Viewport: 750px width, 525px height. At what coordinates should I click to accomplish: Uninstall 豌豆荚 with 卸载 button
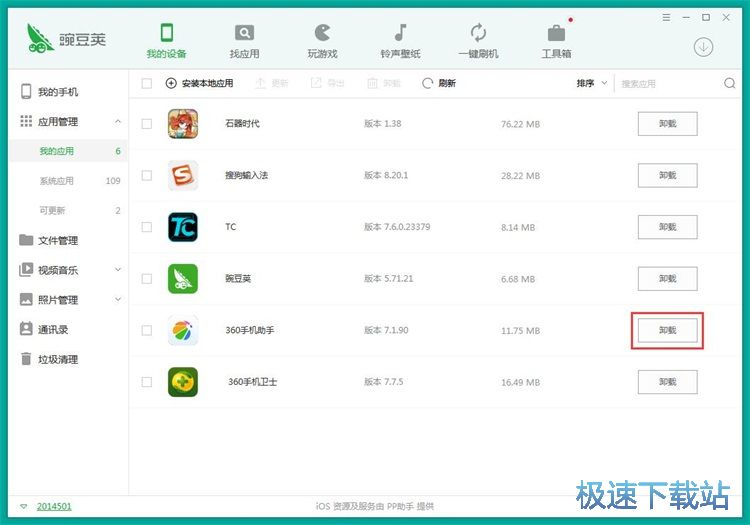667,279
